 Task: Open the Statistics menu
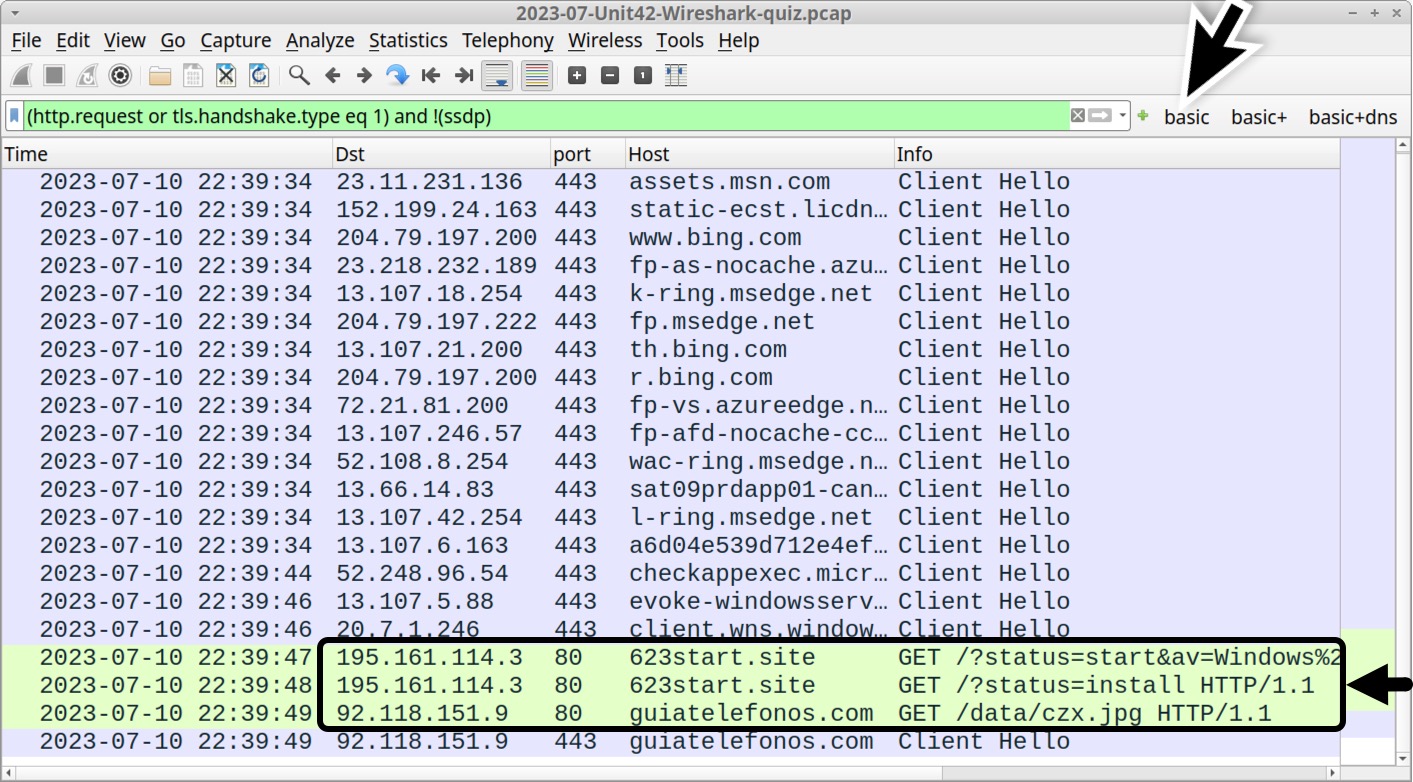click(x=408, y=40)
